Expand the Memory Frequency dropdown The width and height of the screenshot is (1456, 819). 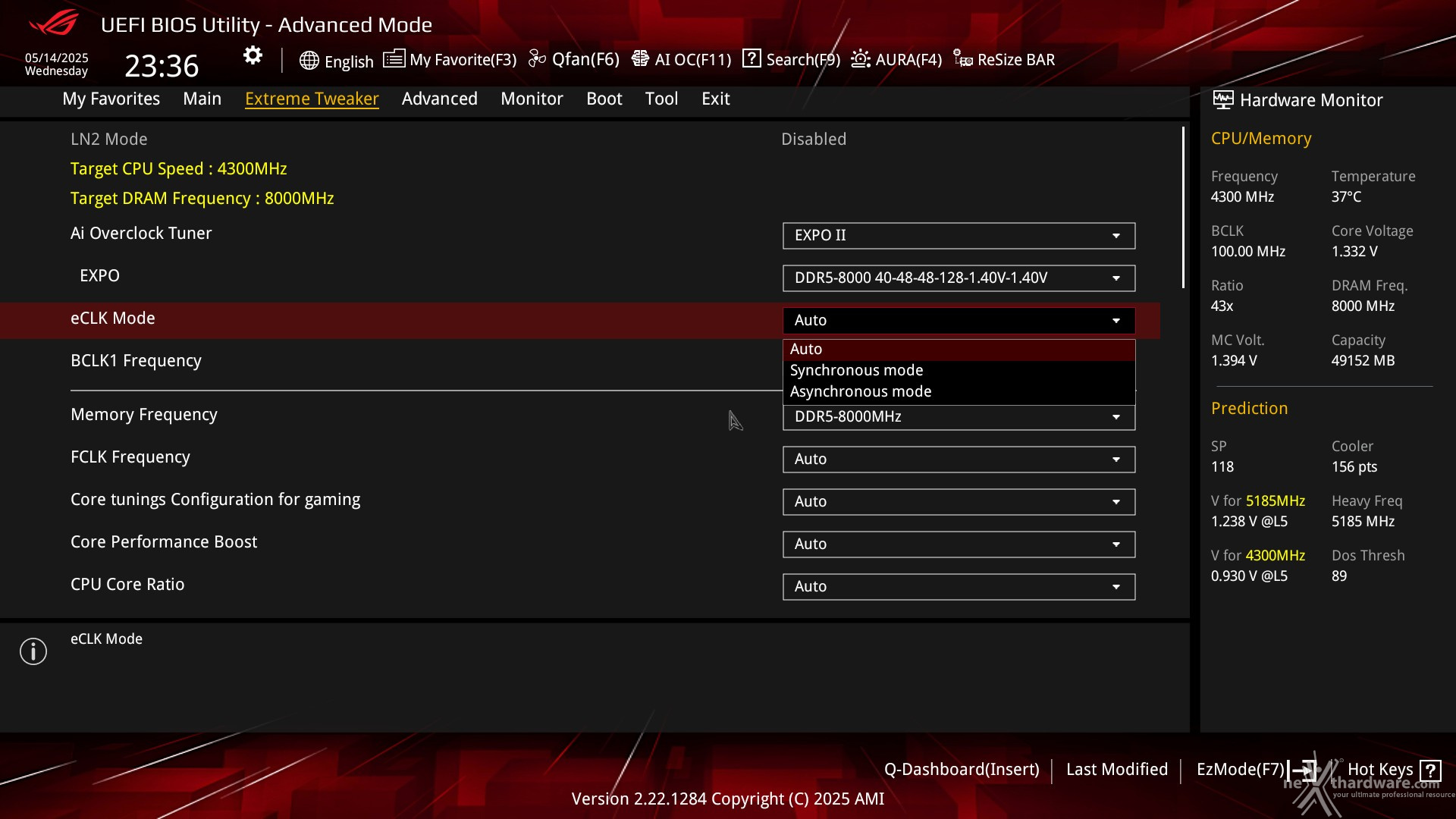(x=959, y=417)
